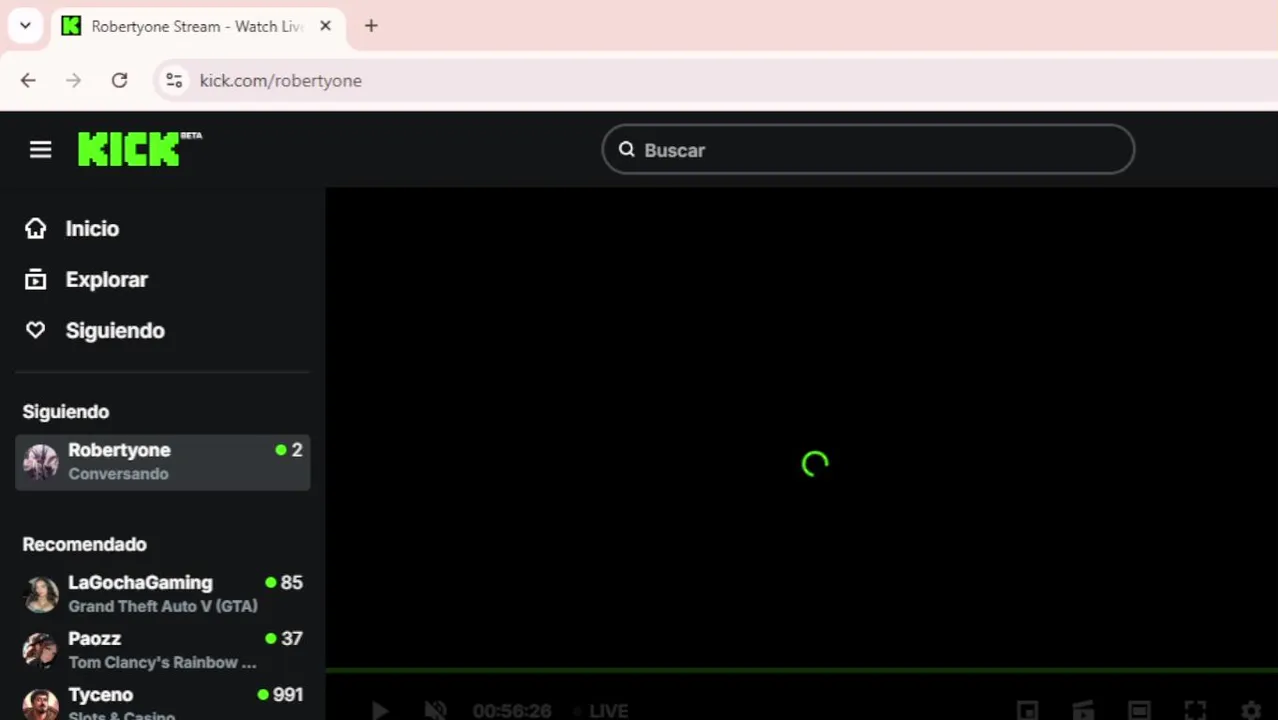
Task: Go back in browser history
Action: tap(28, 81)
